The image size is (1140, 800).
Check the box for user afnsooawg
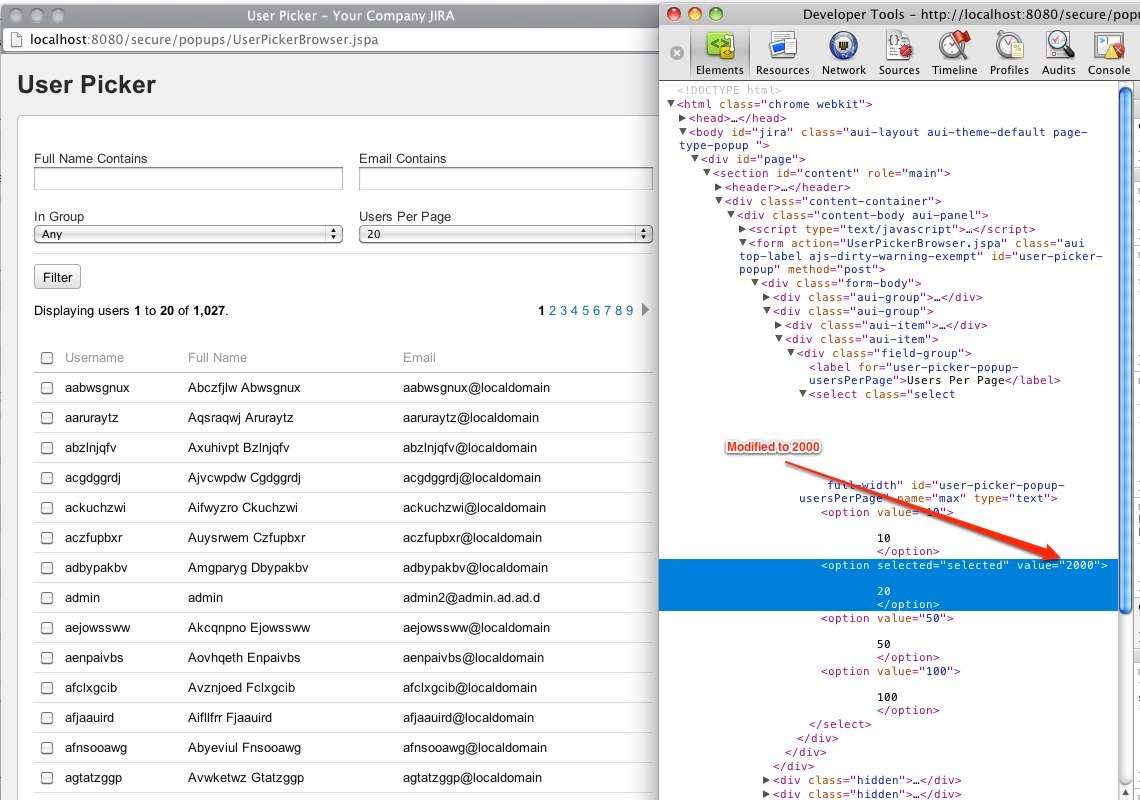coord(47,748)
